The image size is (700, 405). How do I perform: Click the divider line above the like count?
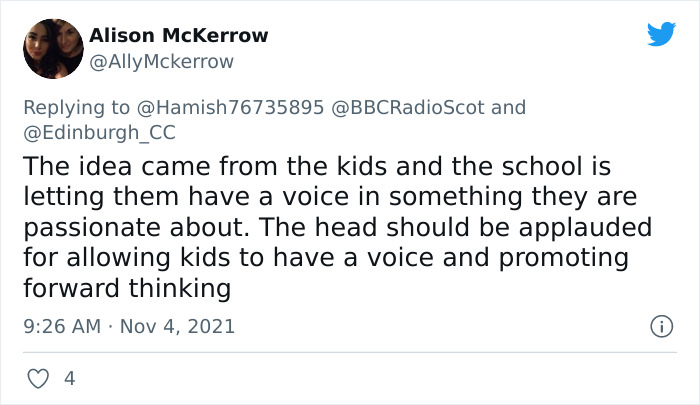tap(350, 352)
